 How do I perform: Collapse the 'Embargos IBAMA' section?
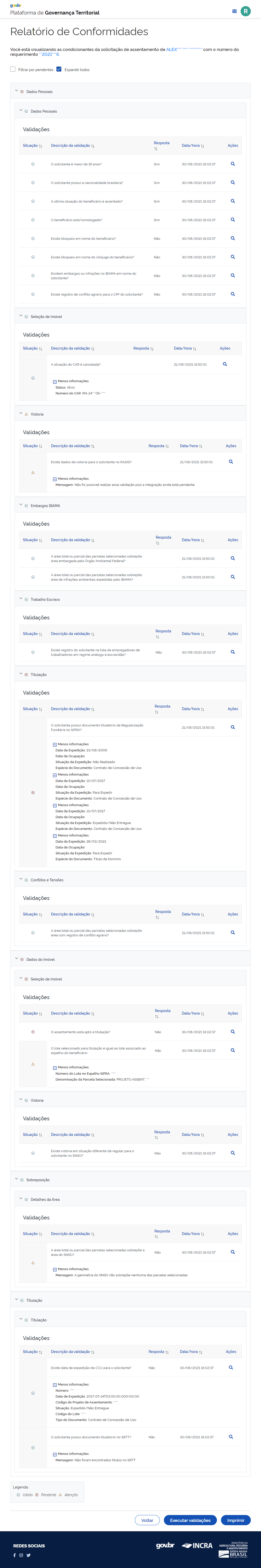pyautogui.click(x=21, y=505)
